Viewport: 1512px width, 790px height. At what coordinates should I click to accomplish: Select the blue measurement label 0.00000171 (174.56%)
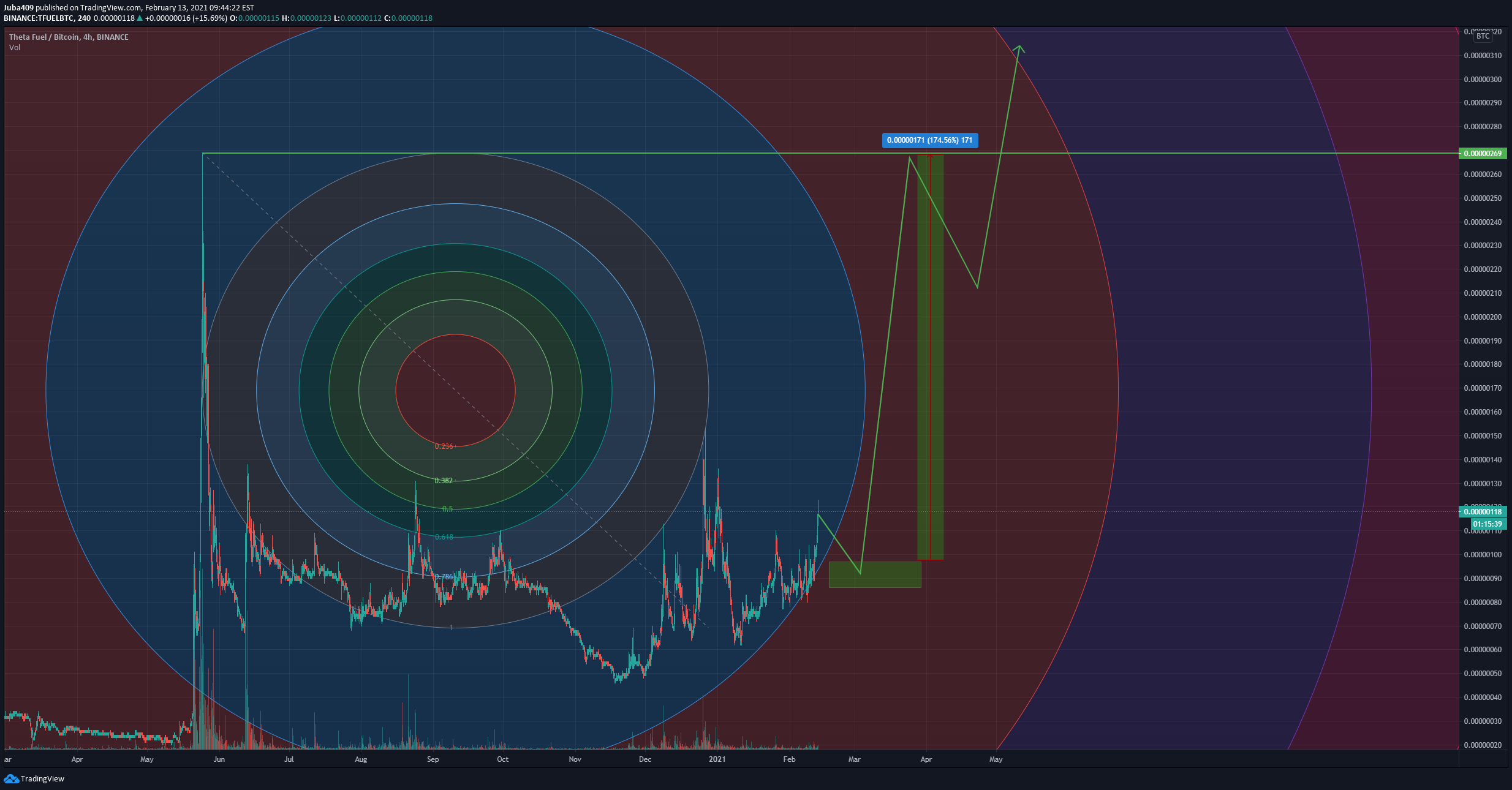click(x=929, y=140)
